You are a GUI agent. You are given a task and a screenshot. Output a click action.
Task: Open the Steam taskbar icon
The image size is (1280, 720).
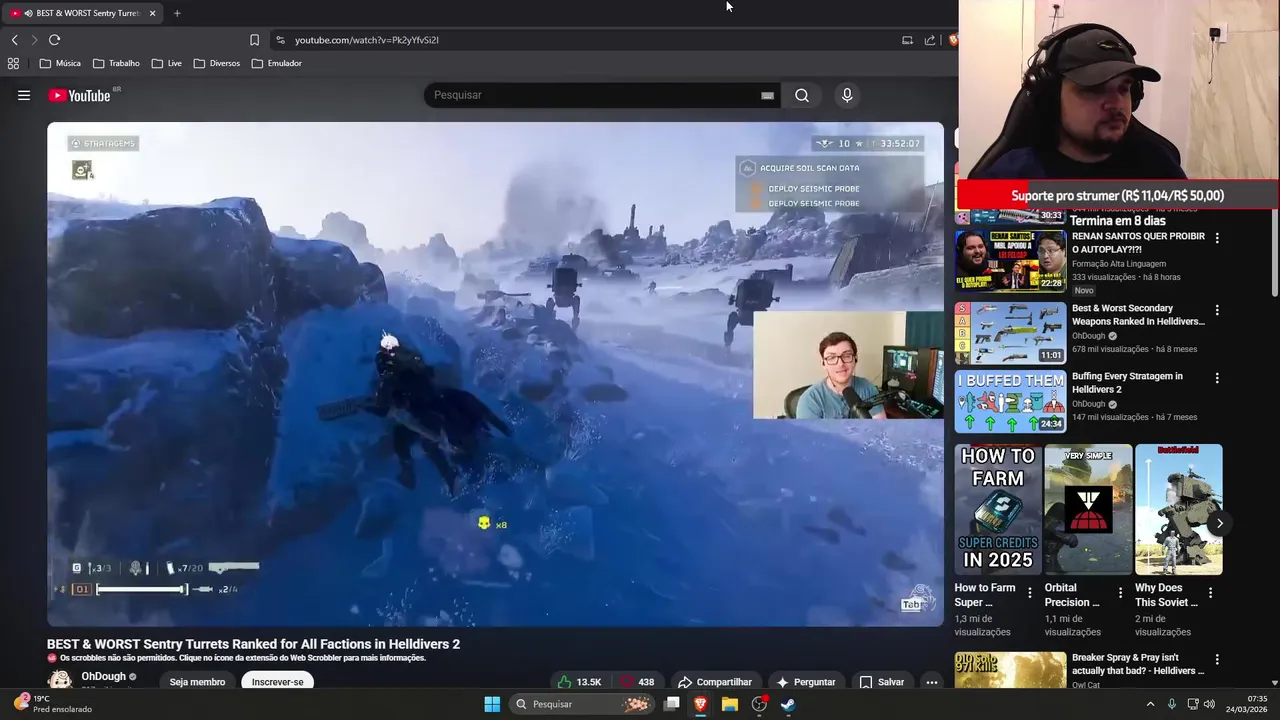(788, 704)
